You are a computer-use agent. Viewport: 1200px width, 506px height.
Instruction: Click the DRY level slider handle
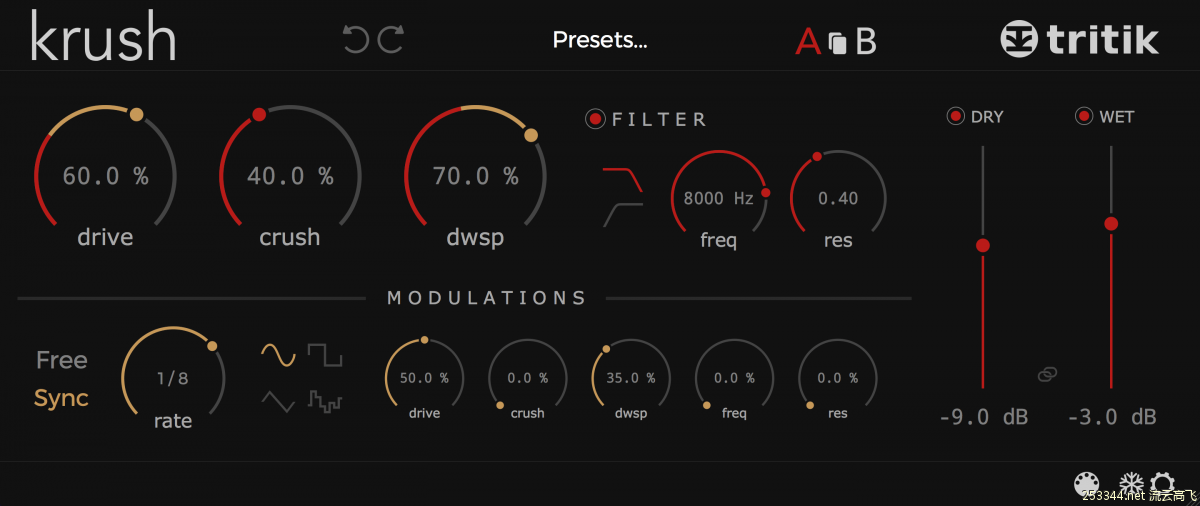pyautogui.click(x=983, y=245)
